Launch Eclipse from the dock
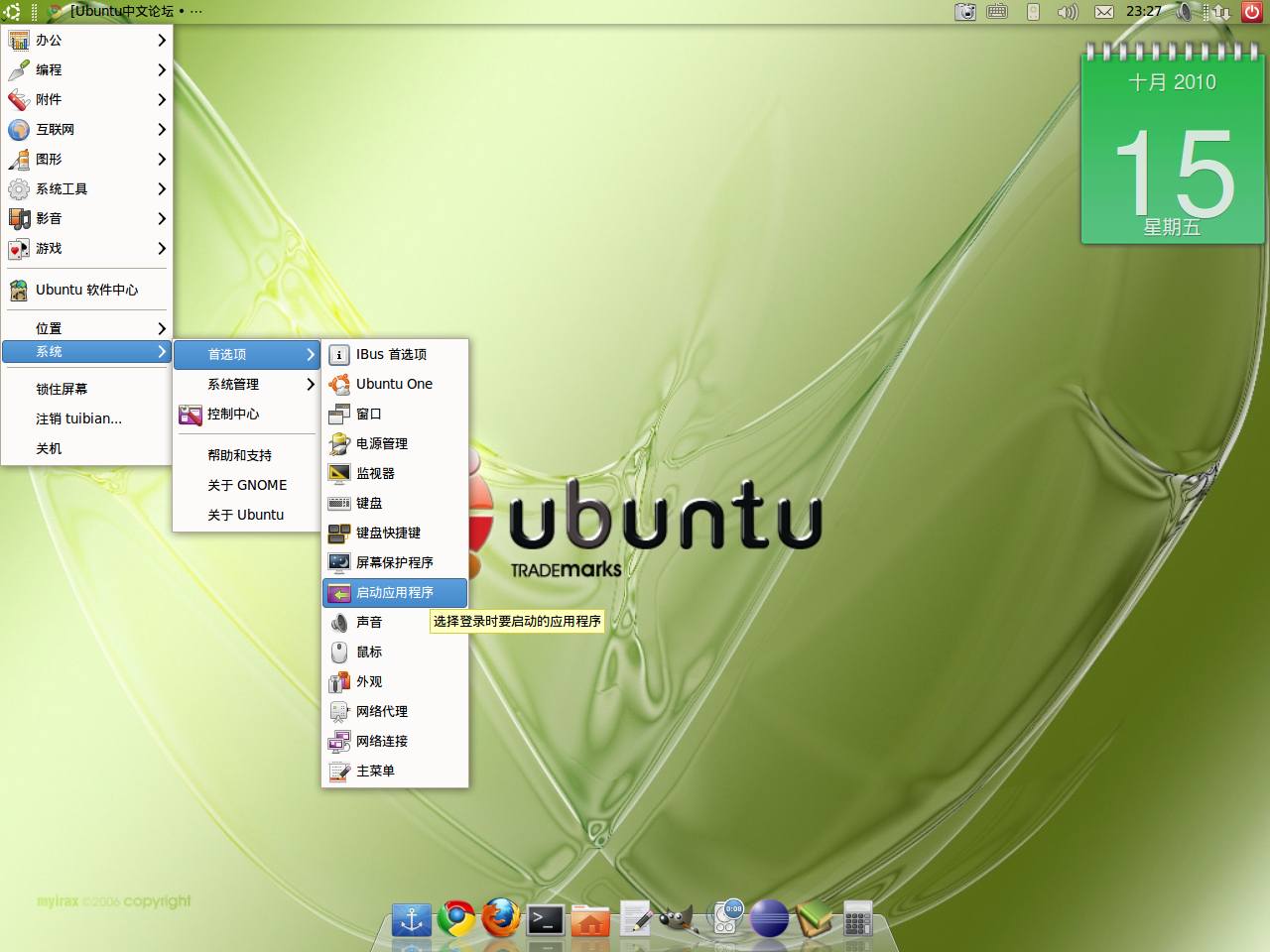The image size is (1270, 952). 769,919
